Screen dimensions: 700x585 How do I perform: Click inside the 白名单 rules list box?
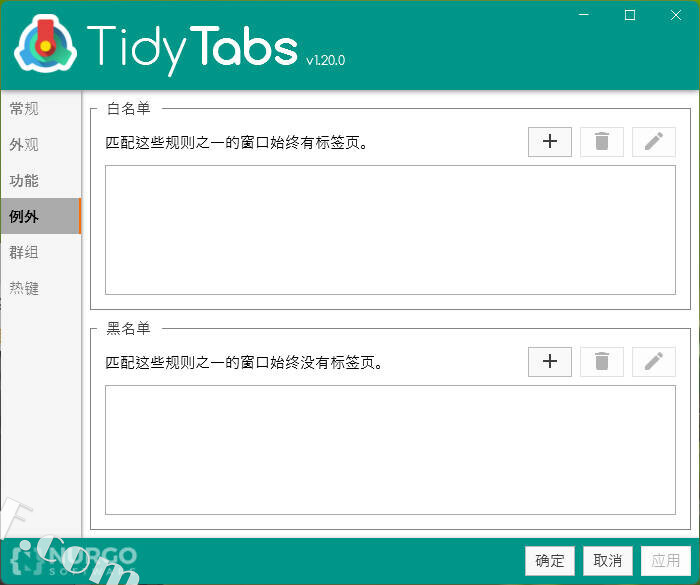(390, 230)
